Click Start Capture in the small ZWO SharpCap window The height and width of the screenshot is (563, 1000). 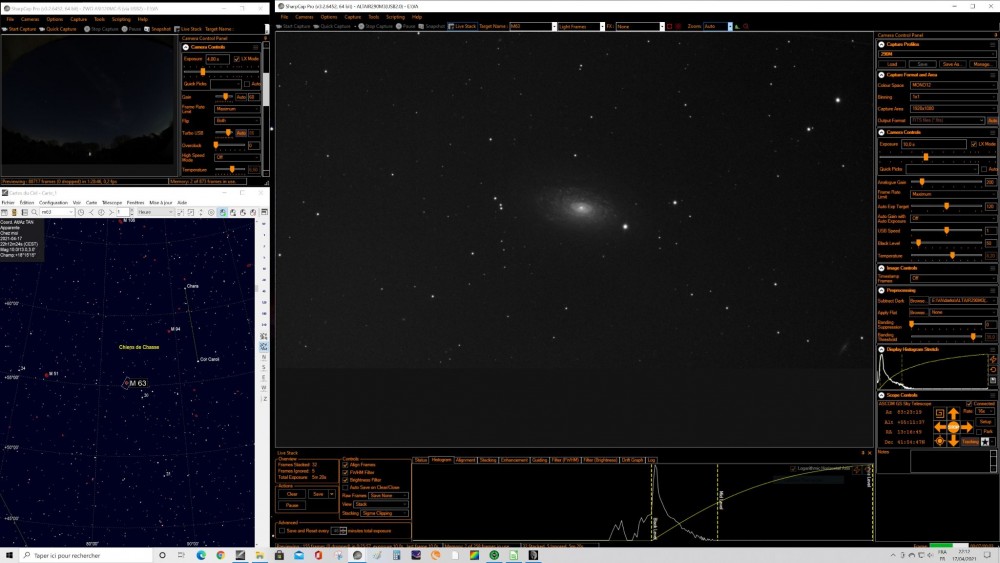coord(19,29)
